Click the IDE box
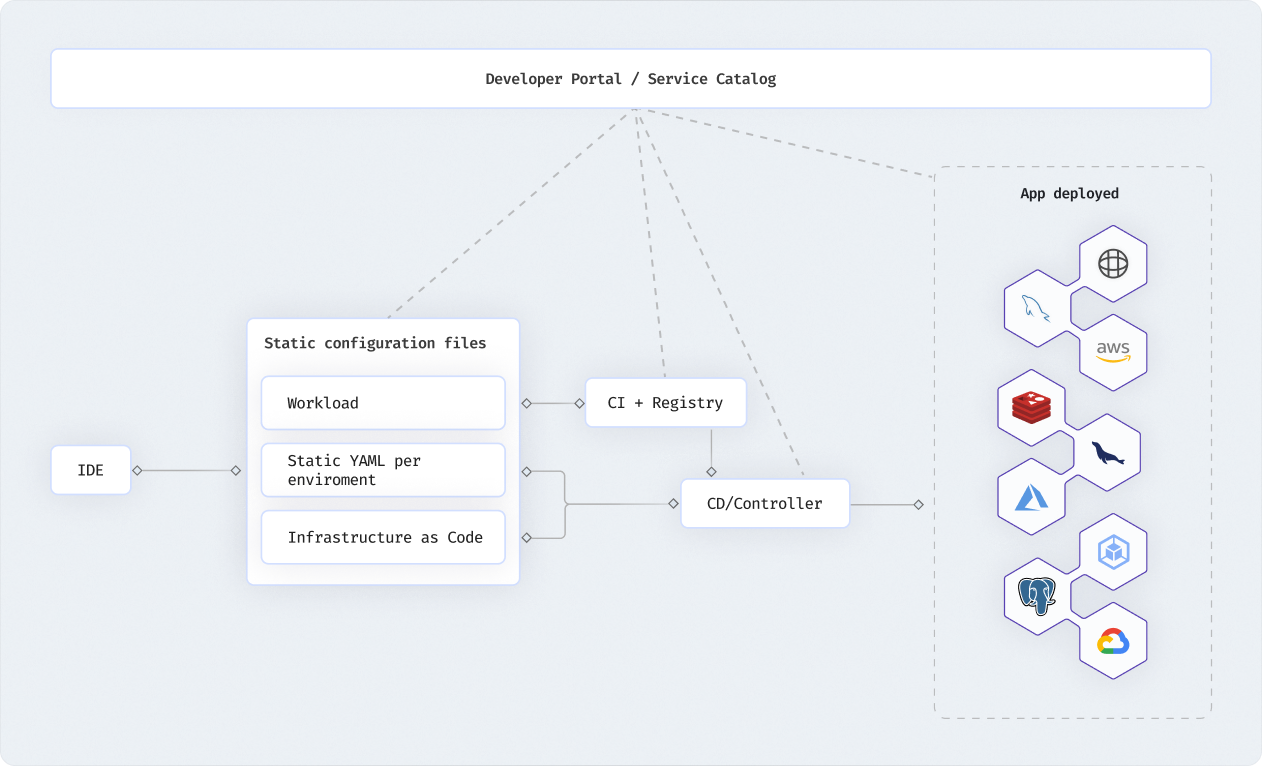Image resolution: width=1262 pixels, height=766 pixels. coord(91,470)
